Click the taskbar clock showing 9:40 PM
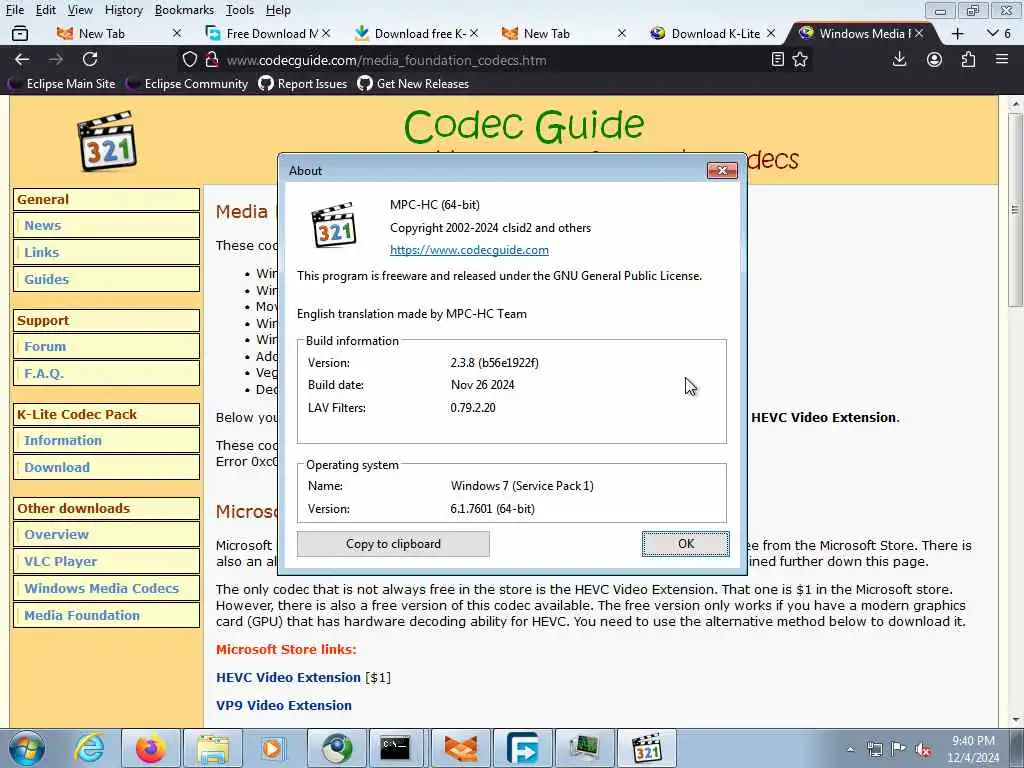 point(973,741)
